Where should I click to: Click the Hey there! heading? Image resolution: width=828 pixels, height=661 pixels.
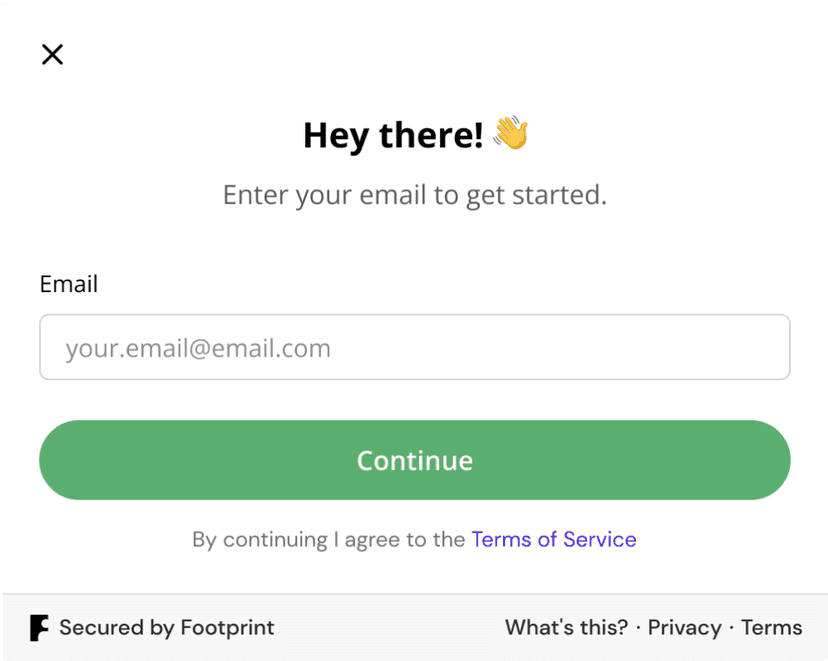point(393,135)
